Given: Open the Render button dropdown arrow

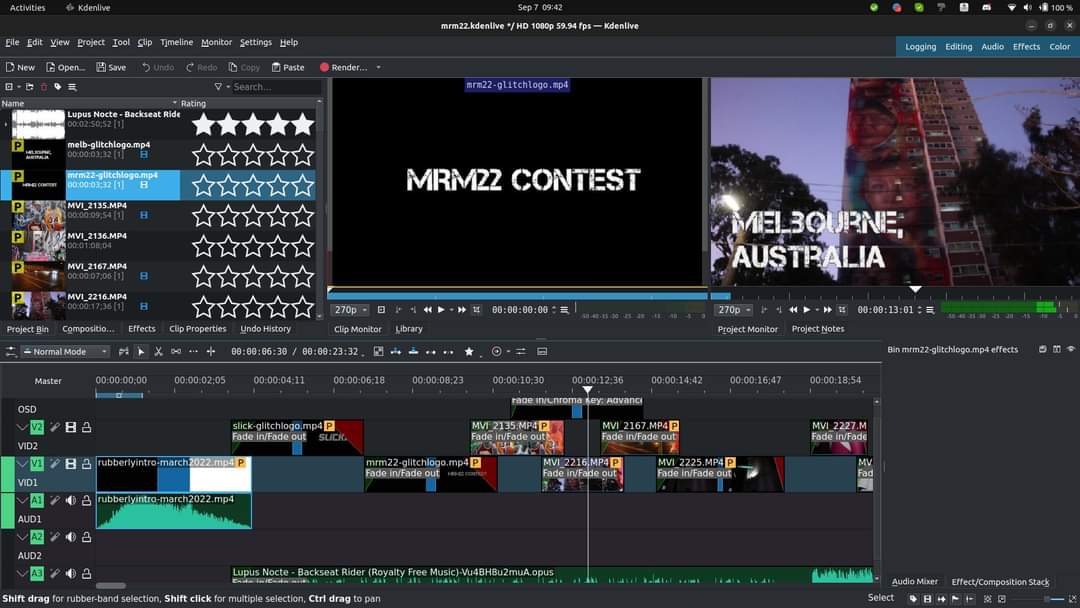Looking at the screenshot, I should (378, 67).
